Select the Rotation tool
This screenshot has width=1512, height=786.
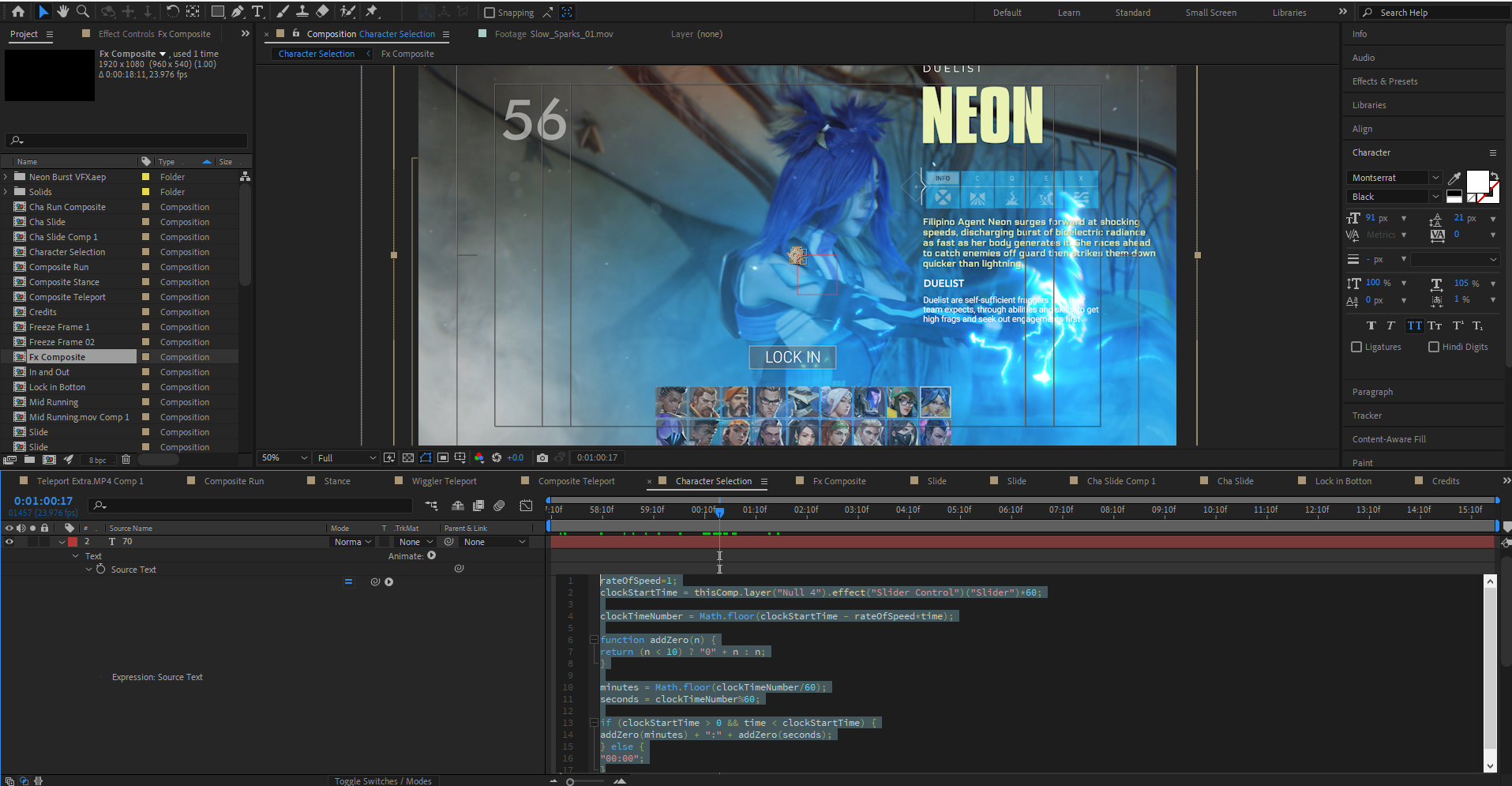pyautogui.click(x=172, y=12)
